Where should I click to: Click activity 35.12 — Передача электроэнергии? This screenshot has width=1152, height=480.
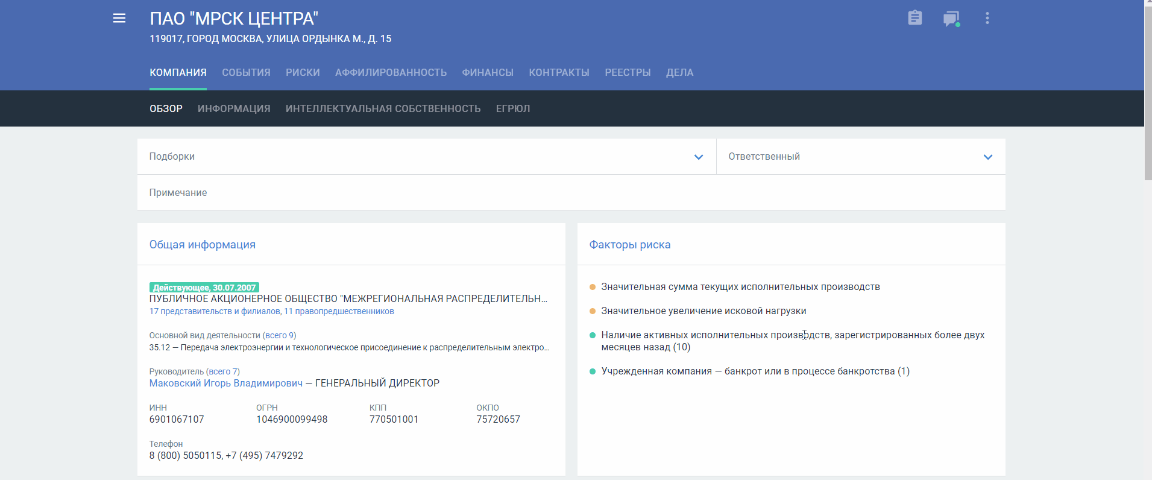(349, 347)
